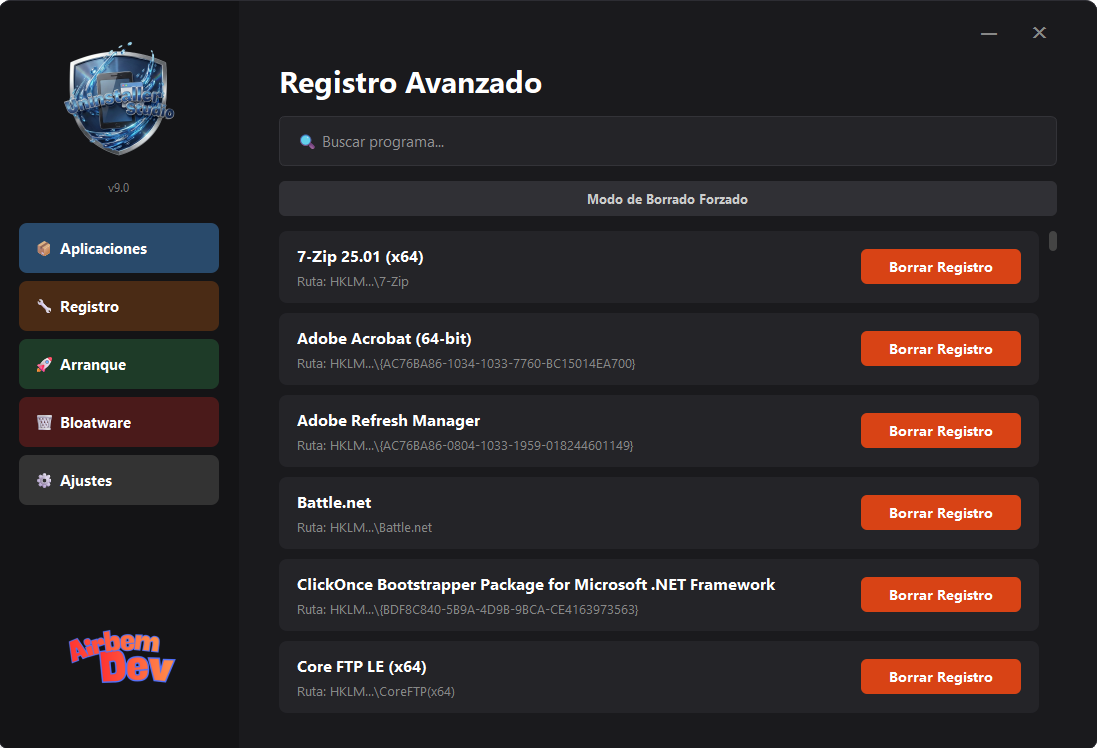Borrar Registro for ClickOnce Bootstrapper Package
The height and width of the screenshot is (748, 1097).
[940, 595]
